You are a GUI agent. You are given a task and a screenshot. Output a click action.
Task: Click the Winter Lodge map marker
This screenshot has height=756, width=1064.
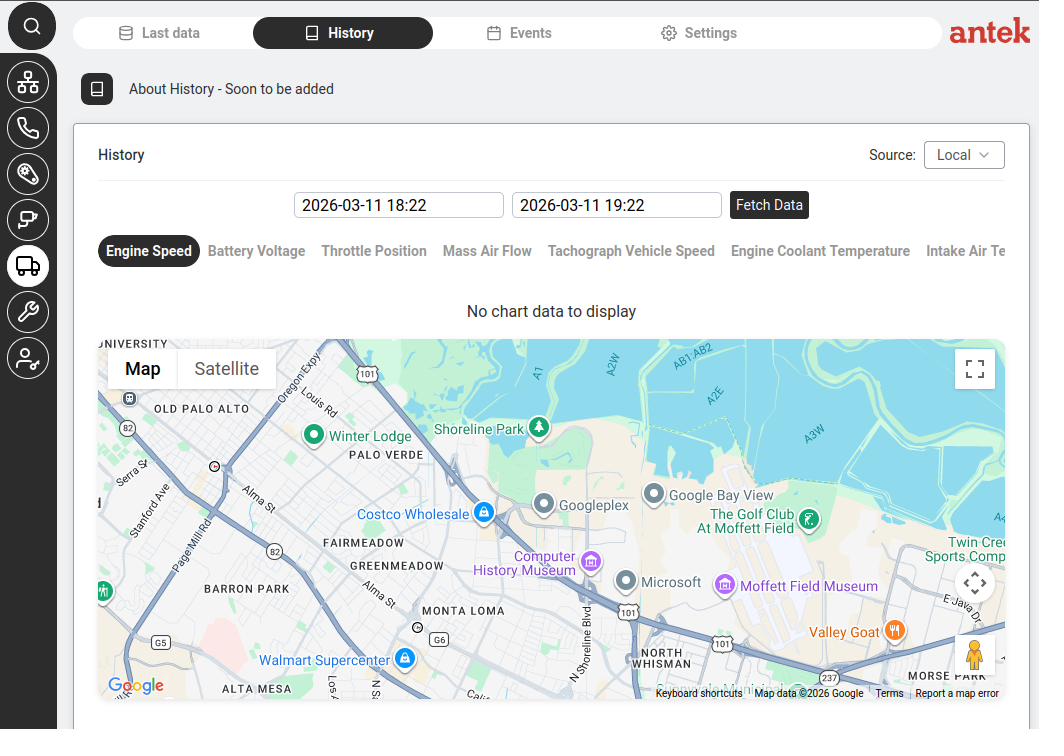(x=314, y=434)
